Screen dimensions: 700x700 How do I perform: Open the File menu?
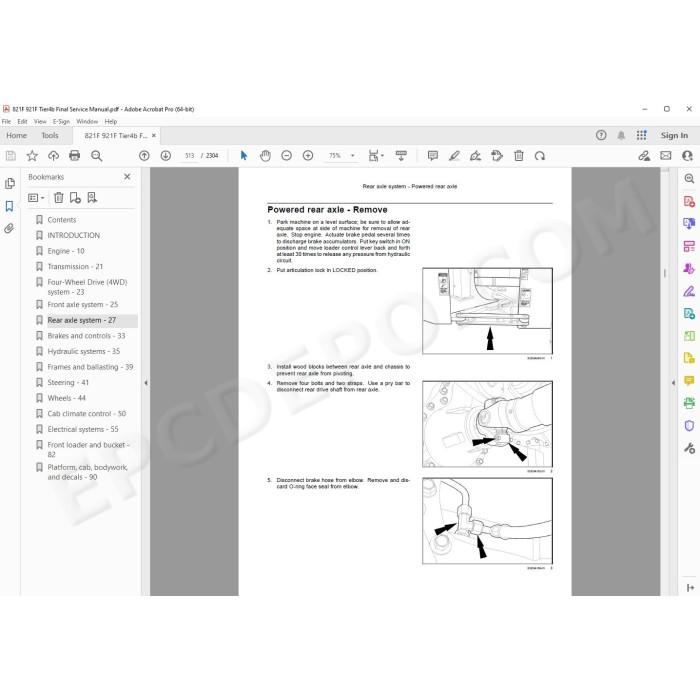(x=6, y=121)
